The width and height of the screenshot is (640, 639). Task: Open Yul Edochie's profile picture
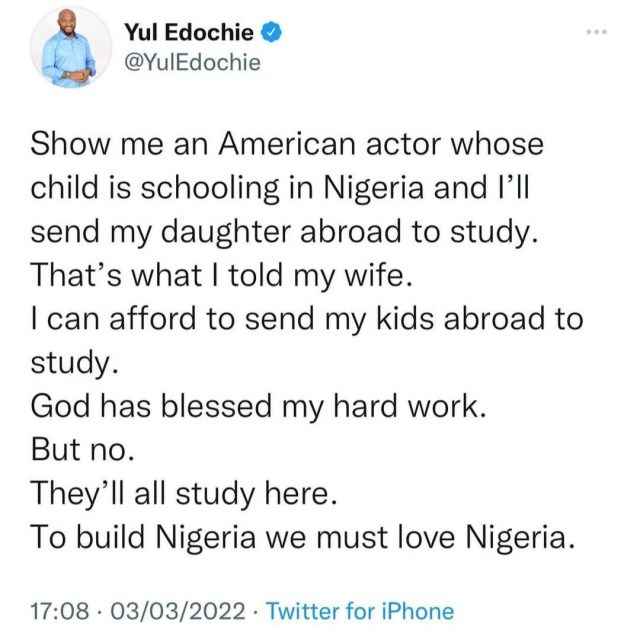point(71,47)
